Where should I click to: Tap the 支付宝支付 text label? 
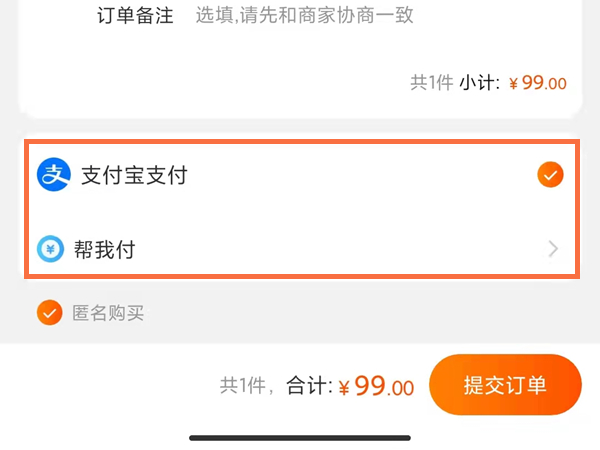coord(134,176)
